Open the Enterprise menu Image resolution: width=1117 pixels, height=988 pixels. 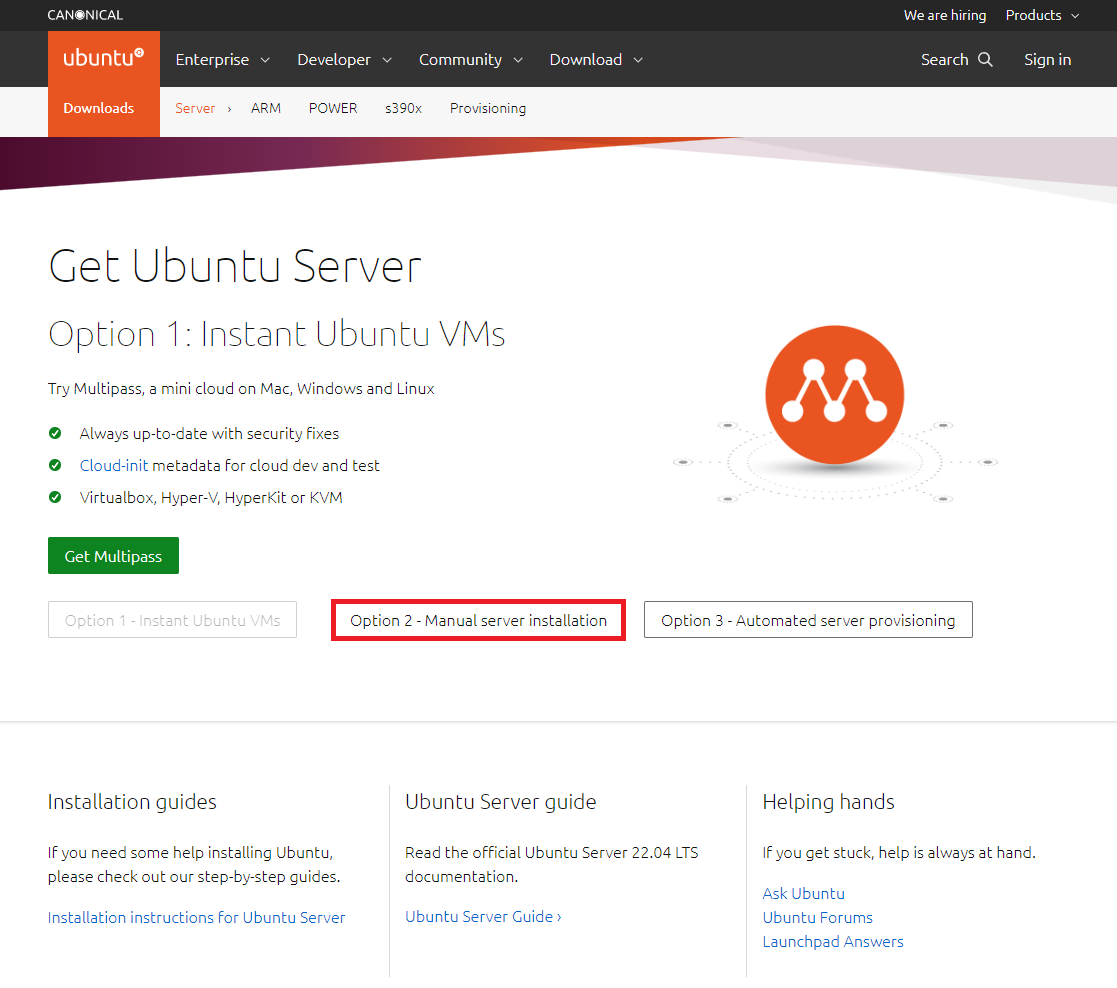click(x=222, y=59)
